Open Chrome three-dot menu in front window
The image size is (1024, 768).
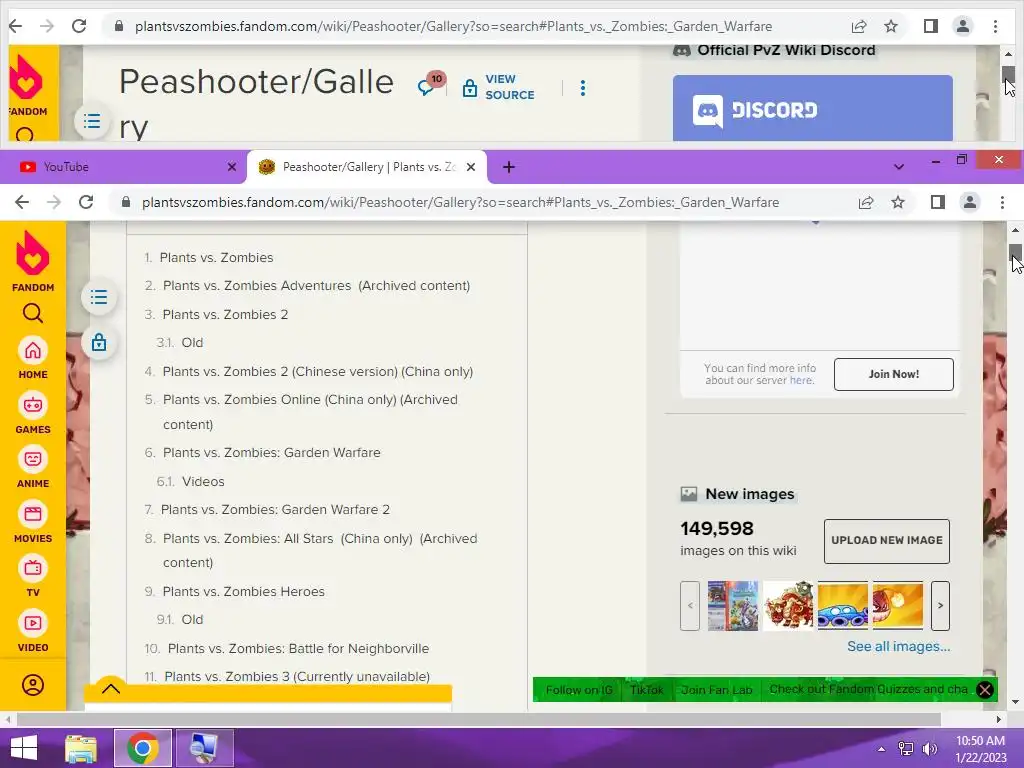click(1002, 202)
